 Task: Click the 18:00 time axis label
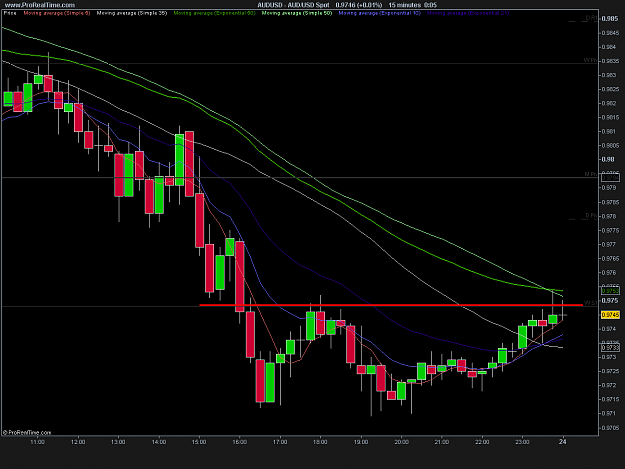coord(320,442)
